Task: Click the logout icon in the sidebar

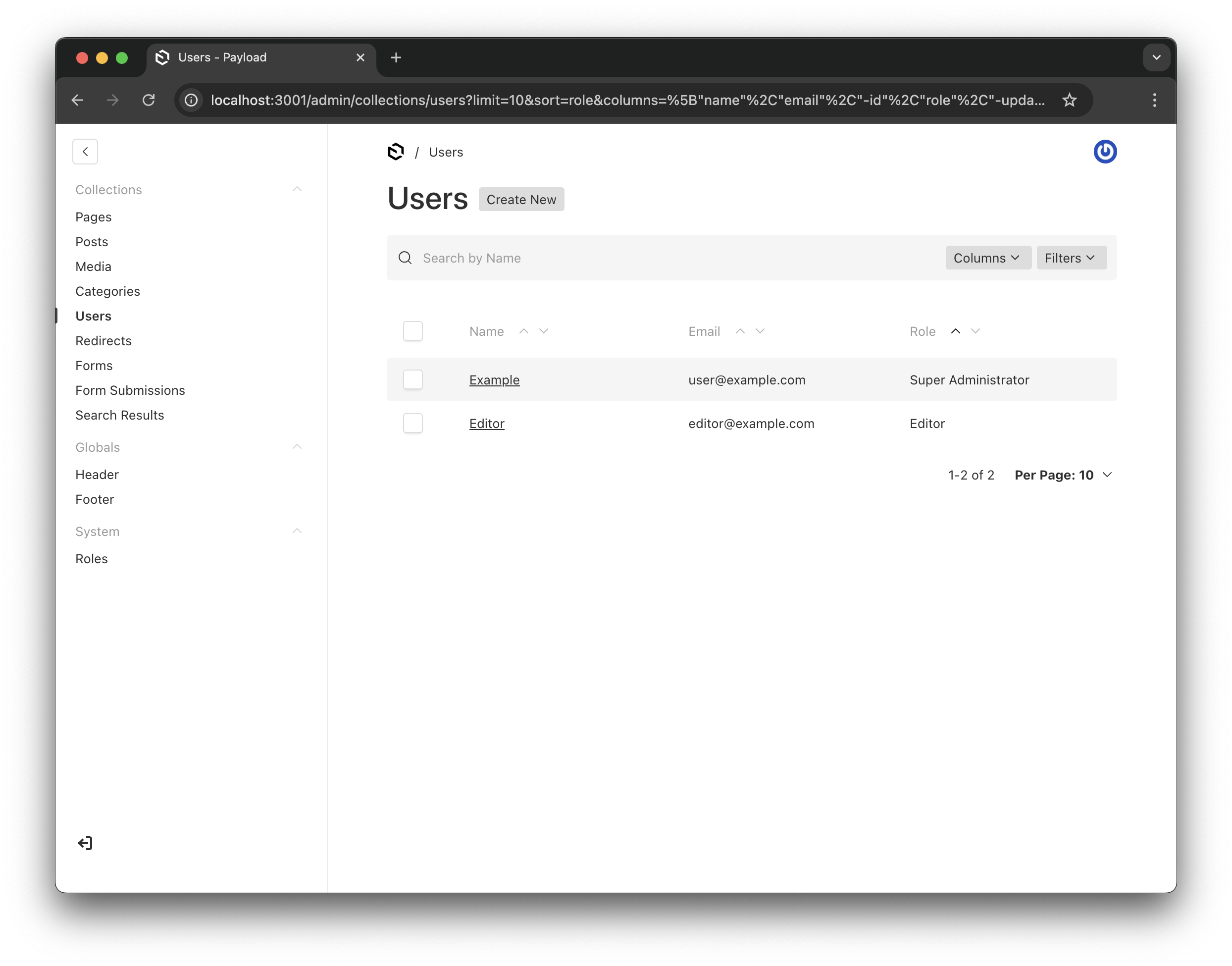Action: [85, 843]
